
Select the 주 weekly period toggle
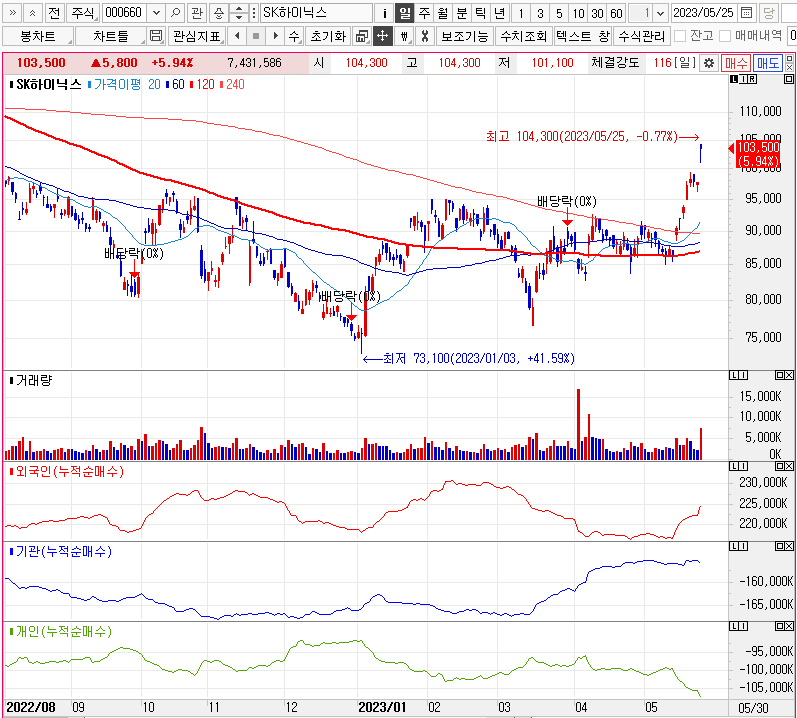click(x=424, y=13)
